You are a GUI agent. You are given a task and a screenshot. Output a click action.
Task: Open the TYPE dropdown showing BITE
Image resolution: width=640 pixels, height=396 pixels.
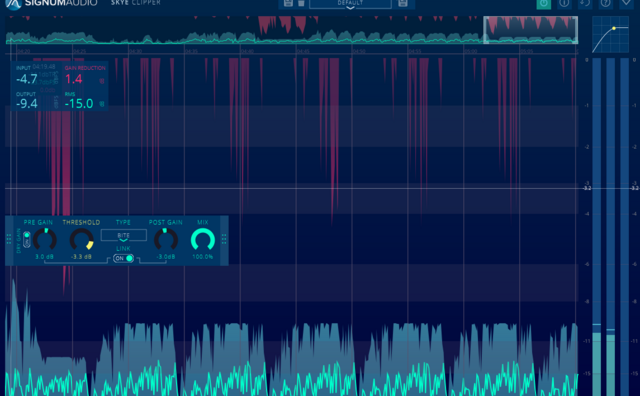point(124,236)
